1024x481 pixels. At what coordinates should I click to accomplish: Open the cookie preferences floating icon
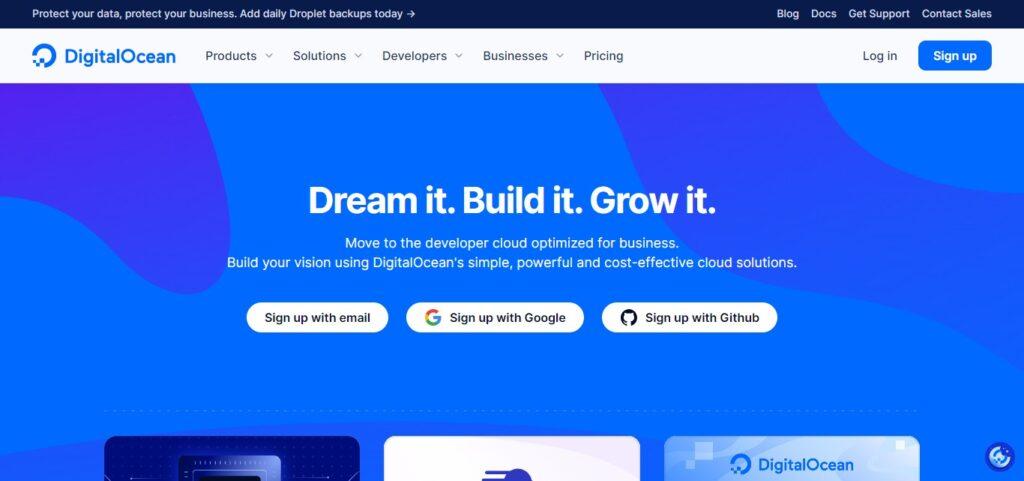[999, 457]
